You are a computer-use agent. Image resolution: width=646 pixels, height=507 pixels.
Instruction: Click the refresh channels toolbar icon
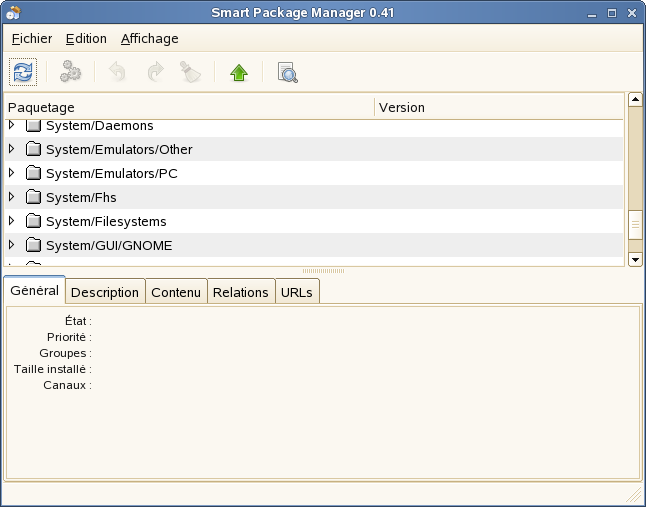click(x=22, y=72)
